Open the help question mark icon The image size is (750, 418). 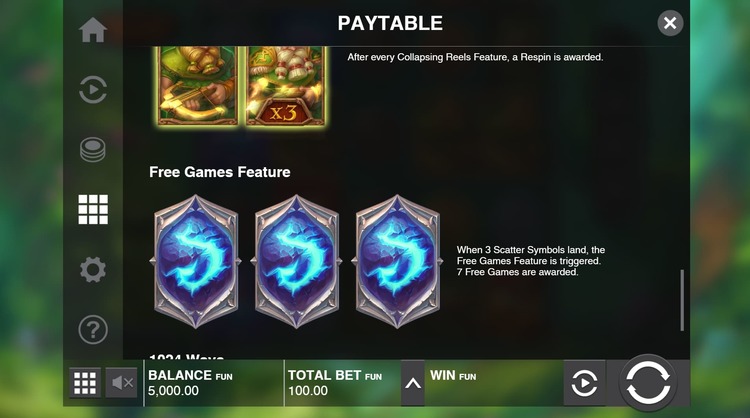(93, 330)
